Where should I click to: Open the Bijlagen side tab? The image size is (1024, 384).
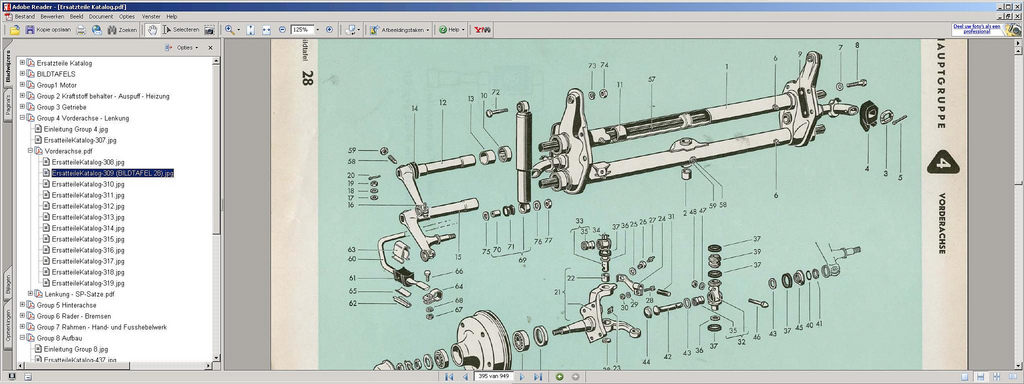pos(7,282)
